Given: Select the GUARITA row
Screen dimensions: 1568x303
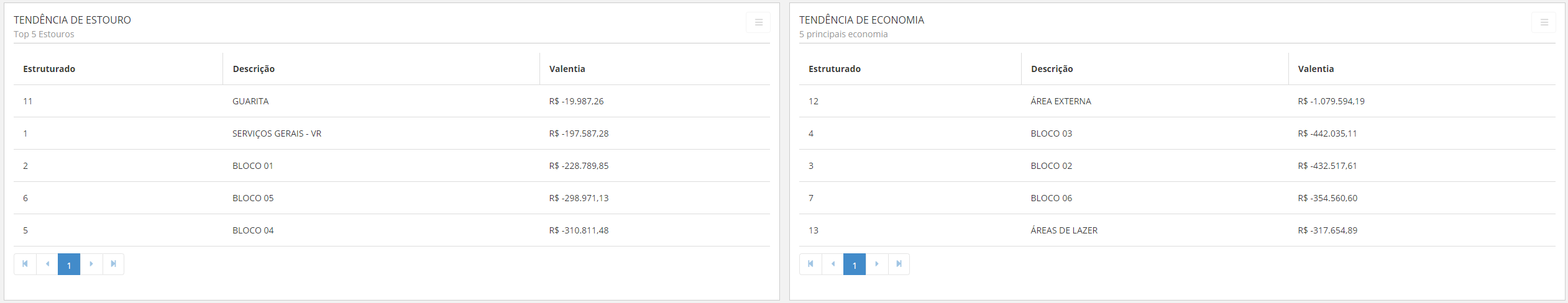Looking at the screenshot, I should click(x=250, y=101).
